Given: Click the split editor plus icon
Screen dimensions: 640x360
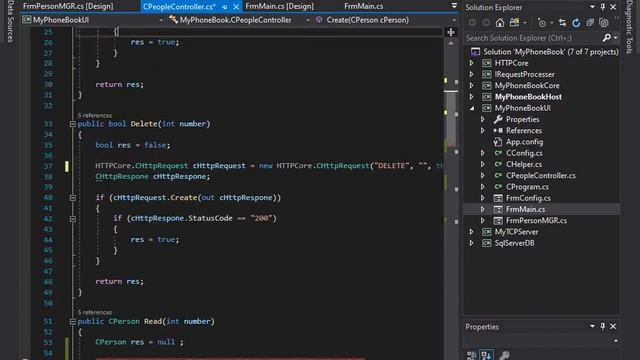Looking at the screenshot, I should point(451,32).
